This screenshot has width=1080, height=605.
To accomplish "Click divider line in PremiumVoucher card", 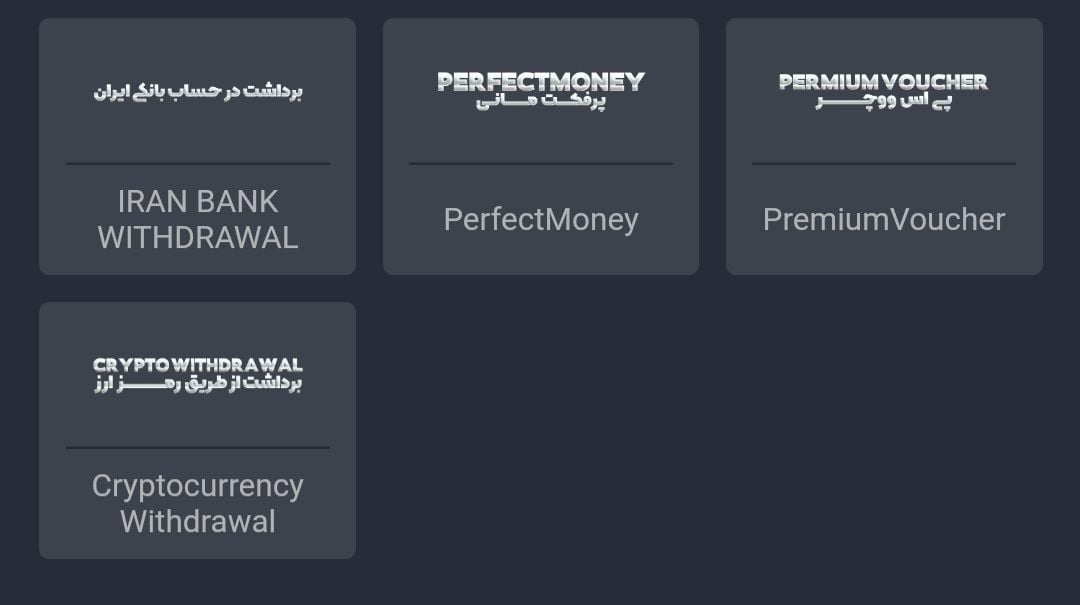I will (883, 163).
